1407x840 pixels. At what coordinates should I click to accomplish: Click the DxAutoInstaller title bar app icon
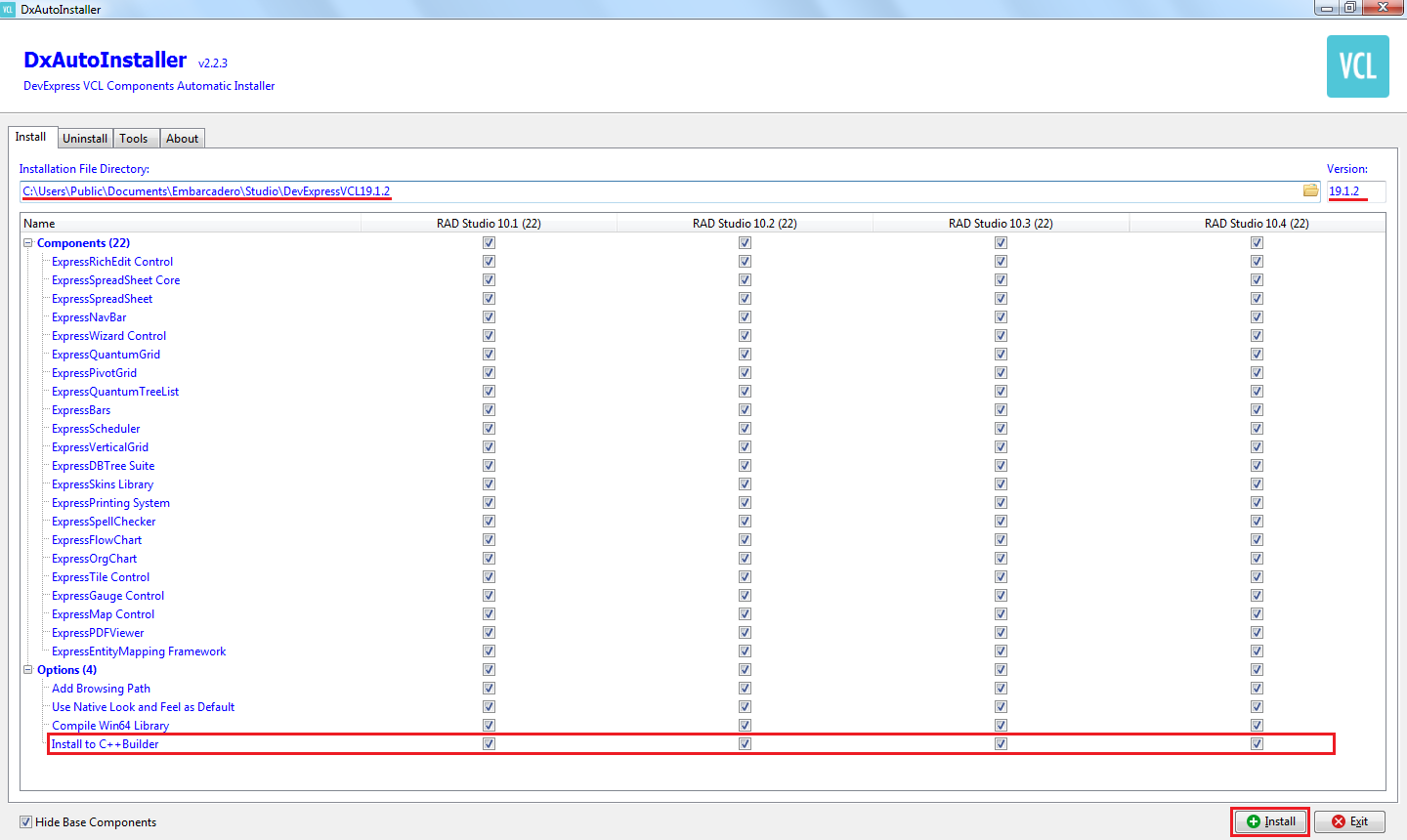[8, 9]
